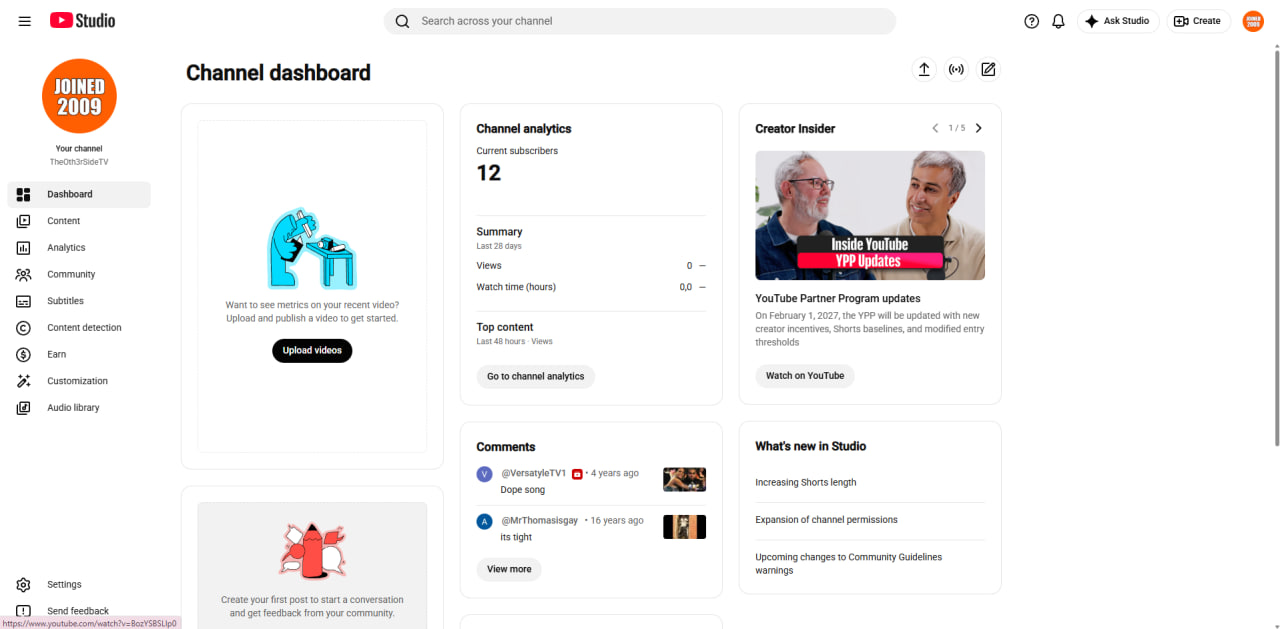Image resolution: width=1280 pixels, height=629 pixels.
Task: Open the Help question mark icon
Action: point(1032,21)
